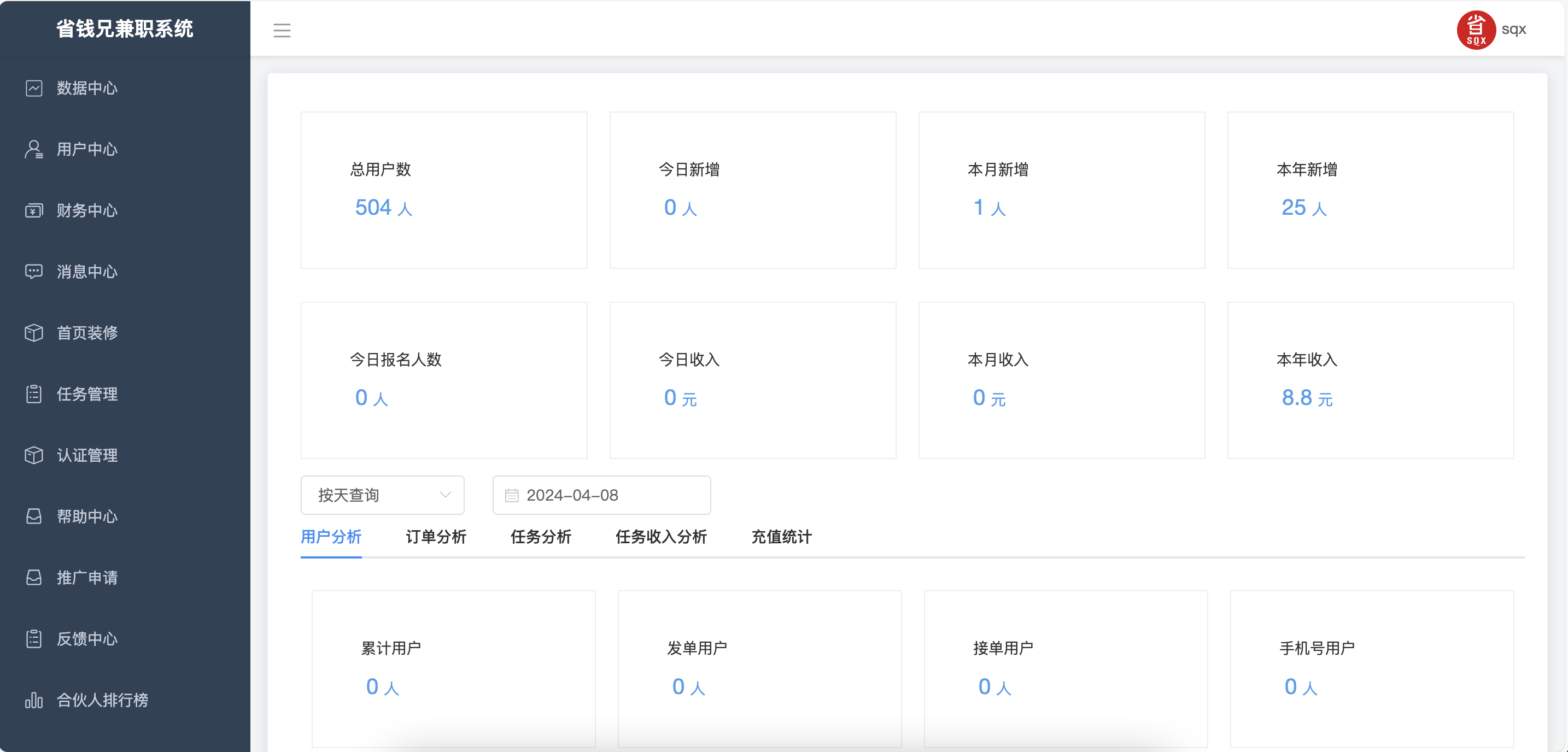The image size is (1568, 752).
Task: Click the 数据中心 chart icon
Action: click(x=34, y=88)
